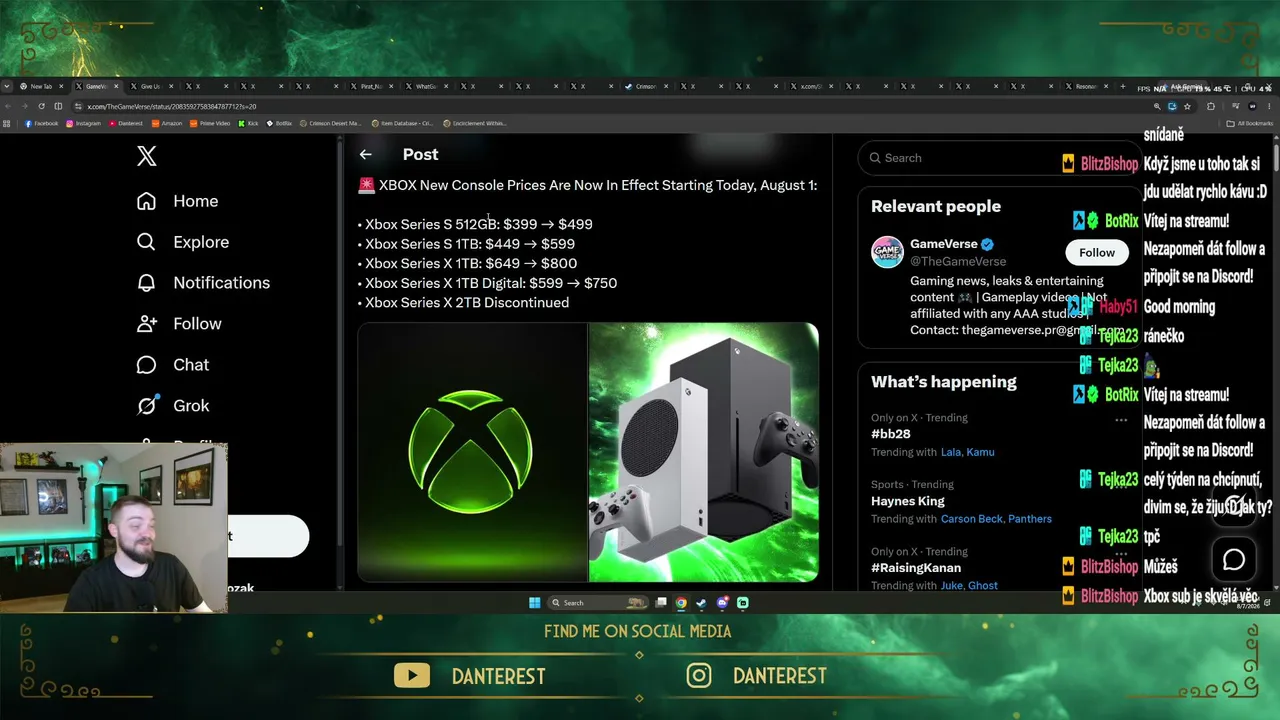This screenshot has width=1280, height=720.
Task: Open the Notifications link text
Action: [x=221, y=283]
